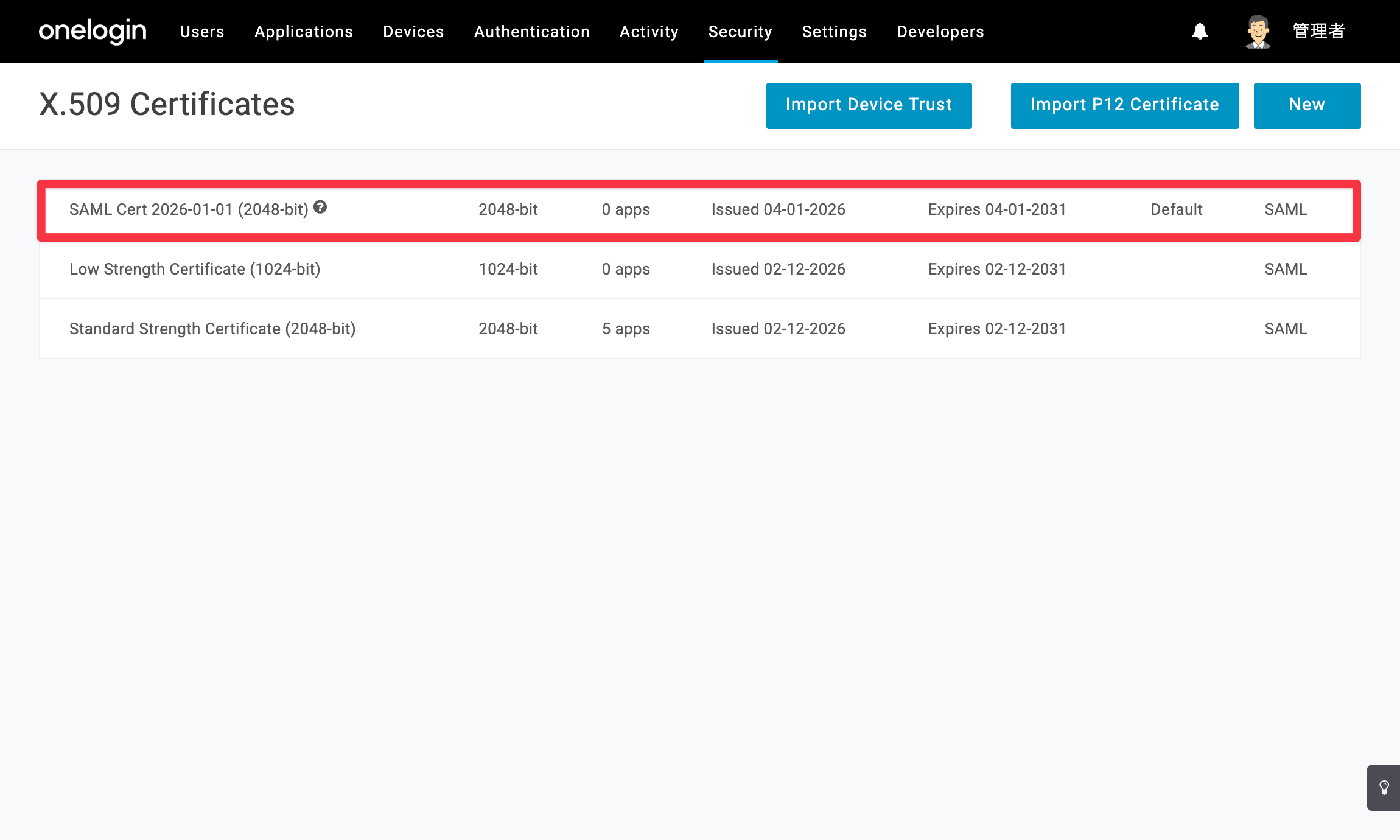Click SAML type in Standard Strength row
The height and width of the screenshot is (840, 1400).
click(1286, 329)
